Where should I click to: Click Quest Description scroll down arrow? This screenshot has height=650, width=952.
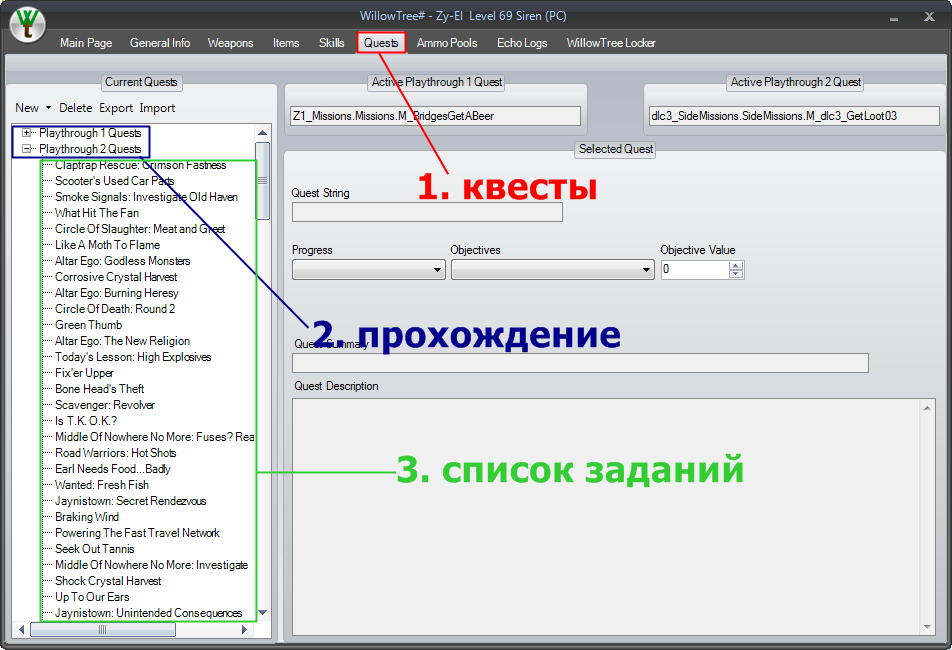[x=927, y=627]
